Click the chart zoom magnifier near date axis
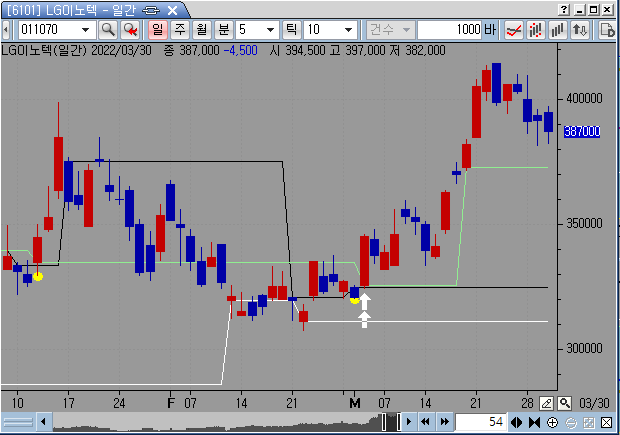 click(565, 402)
